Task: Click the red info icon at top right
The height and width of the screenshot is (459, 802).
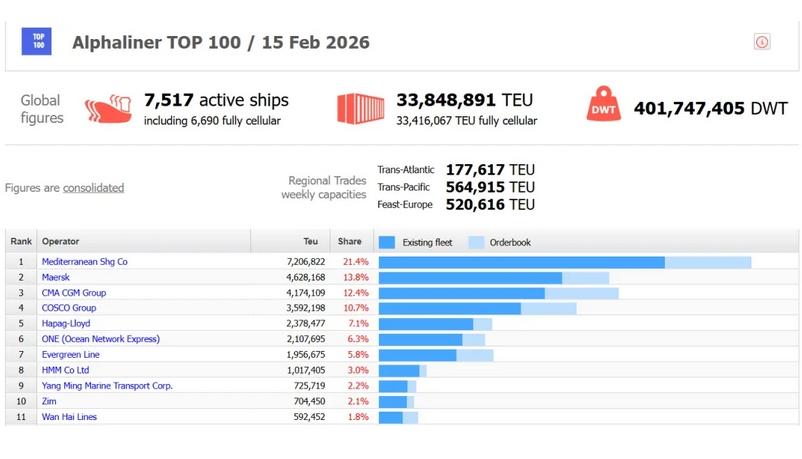Action: [762, 42]
